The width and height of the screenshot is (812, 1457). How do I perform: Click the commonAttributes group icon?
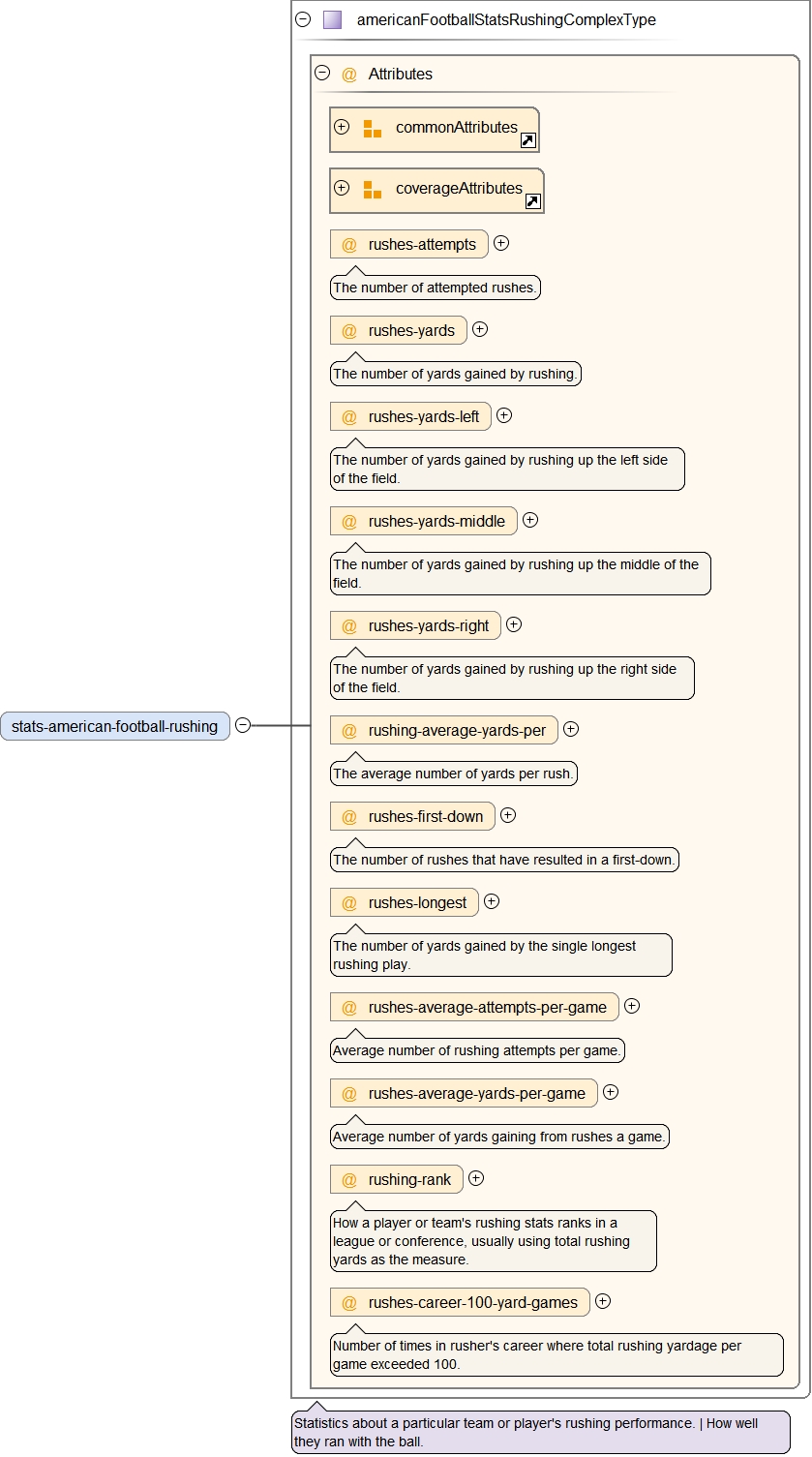click(x=372, y=129)
